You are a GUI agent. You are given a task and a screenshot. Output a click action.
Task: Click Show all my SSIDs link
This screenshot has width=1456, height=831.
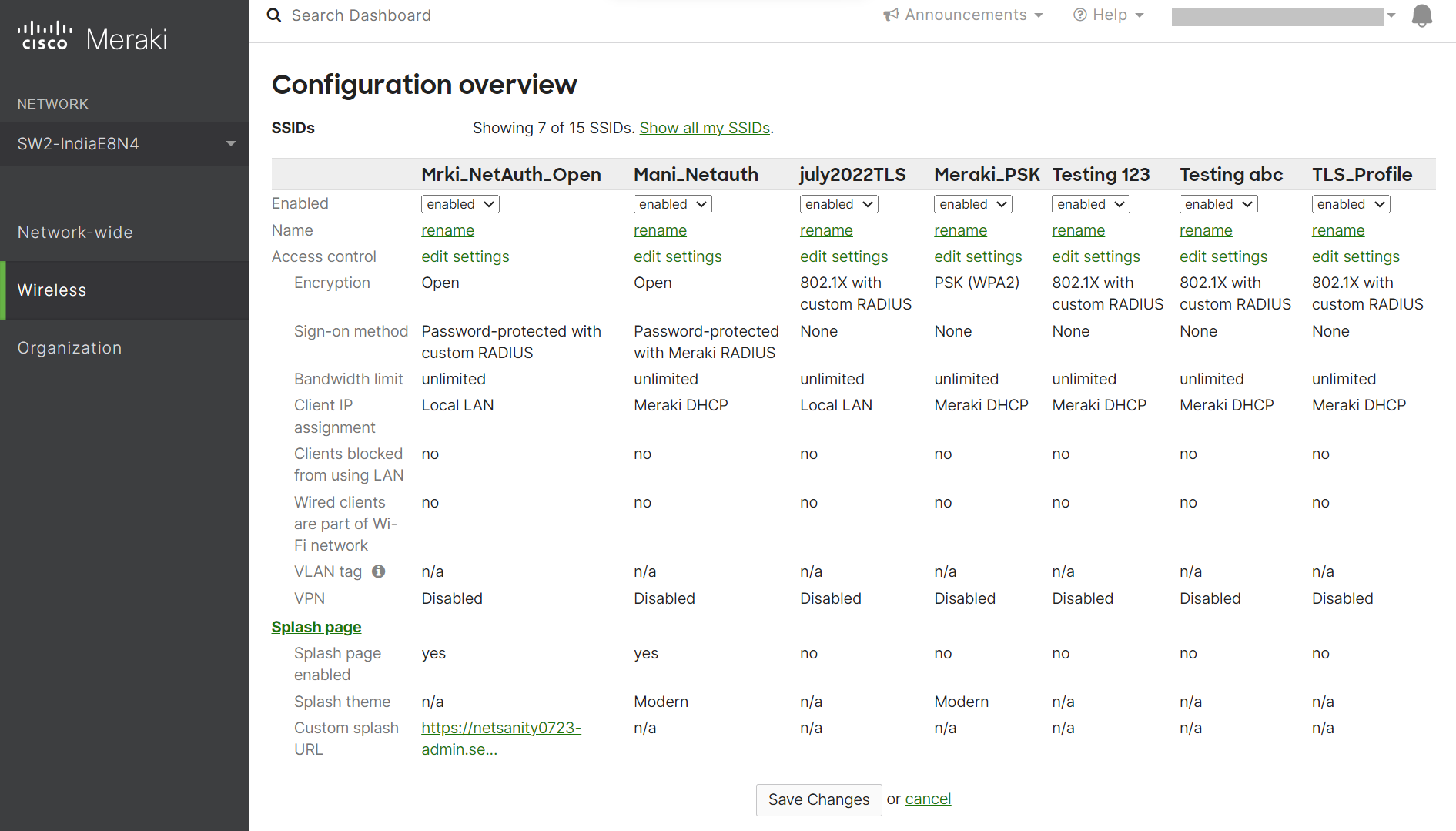point(705,128)
